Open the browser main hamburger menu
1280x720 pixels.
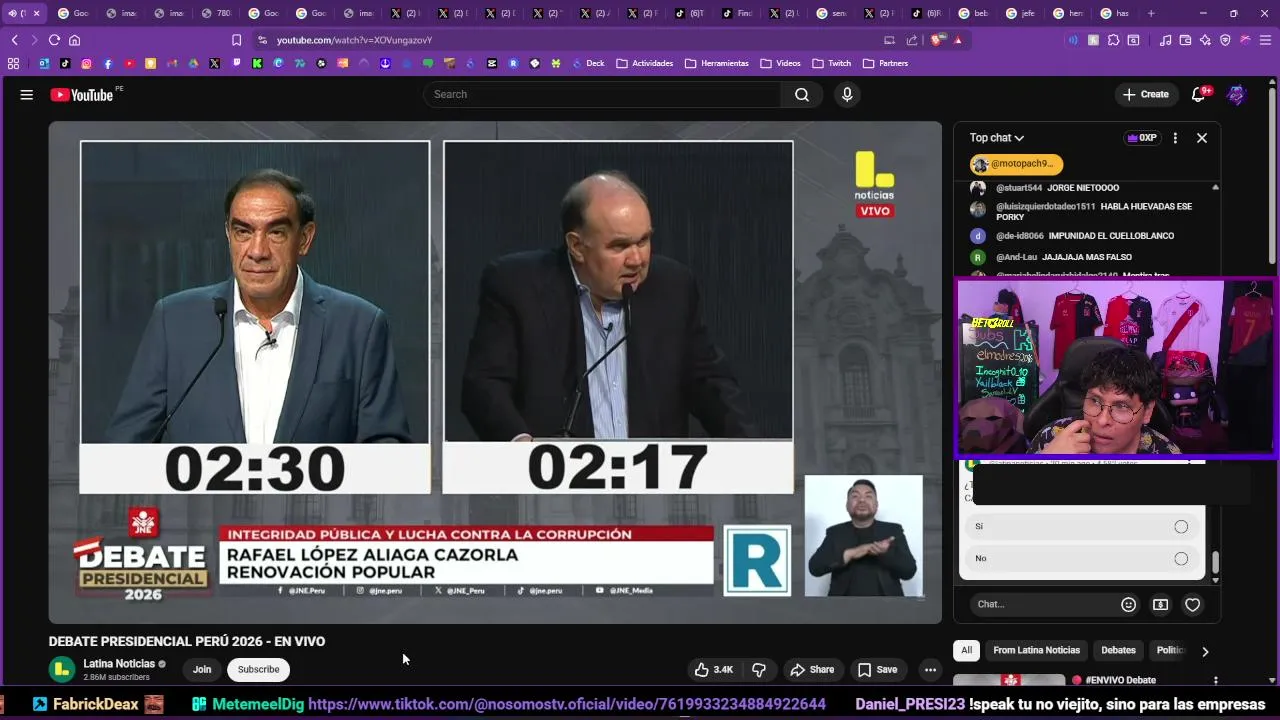1265,40
